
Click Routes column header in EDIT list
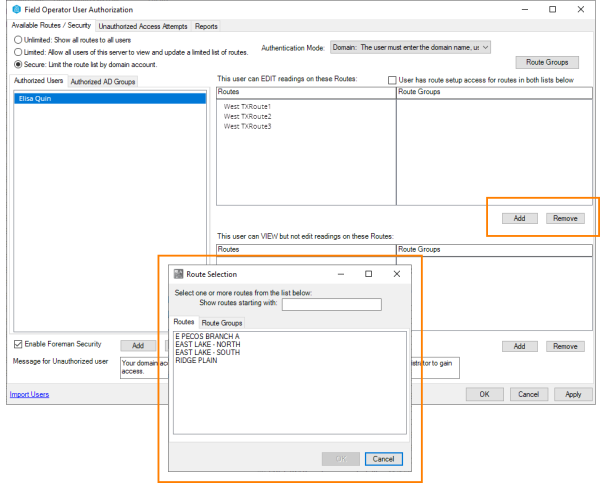(x=306, y=92)
